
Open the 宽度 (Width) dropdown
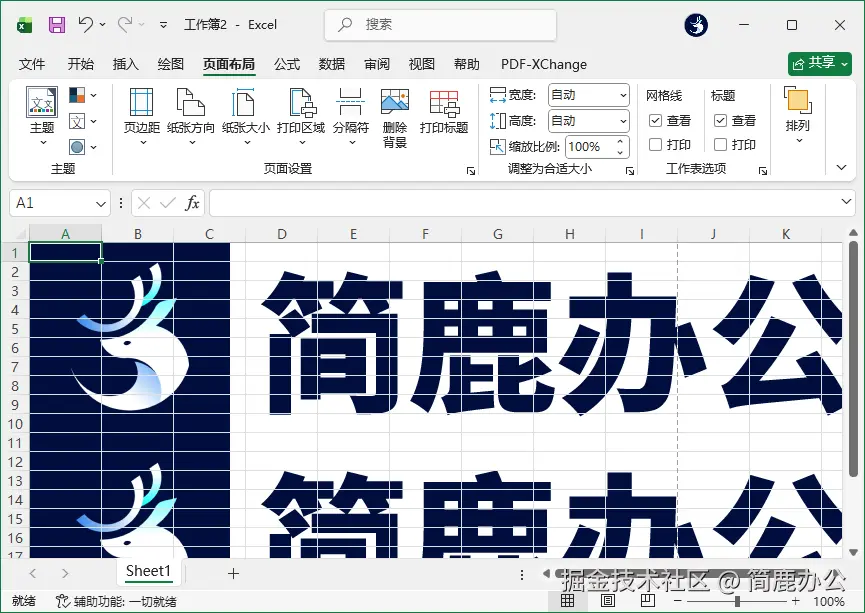625,95
